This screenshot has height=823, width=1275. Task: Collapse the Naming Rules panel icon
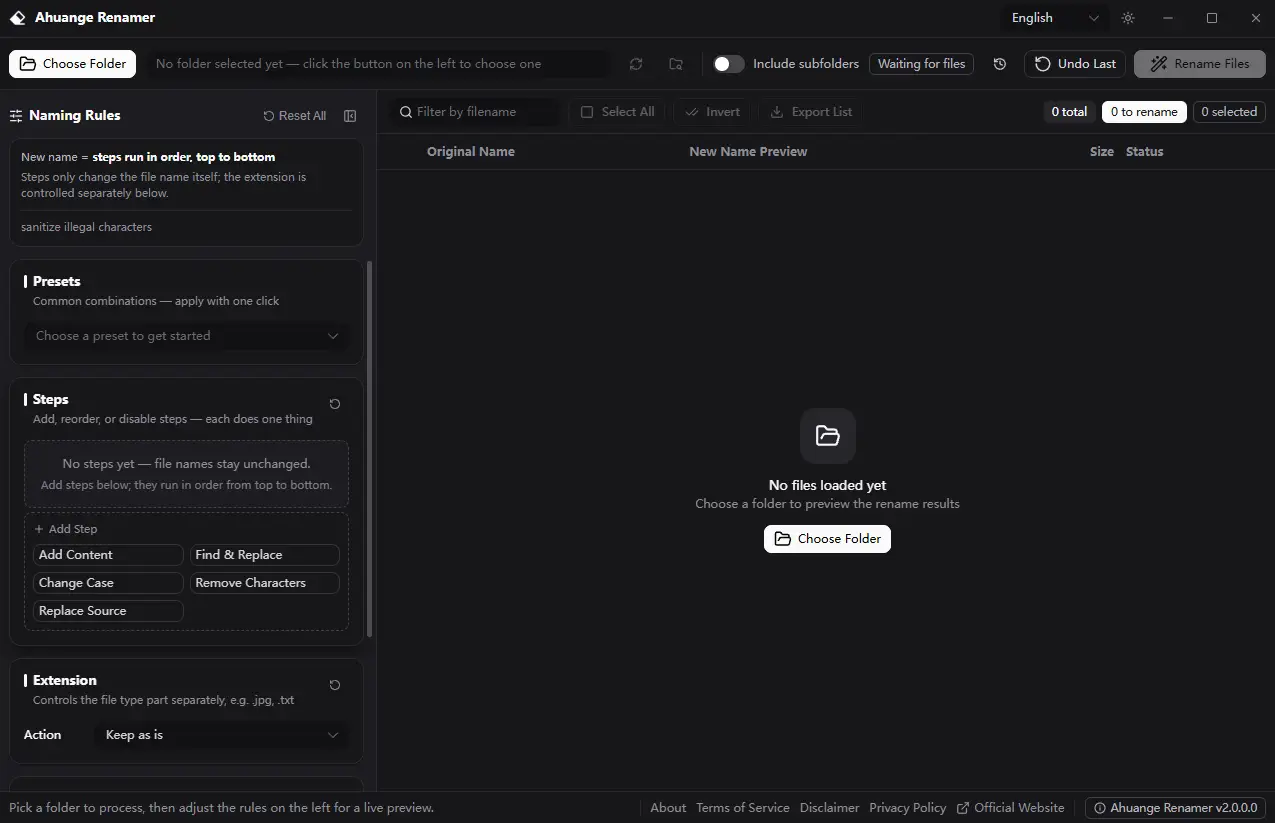coord(350,116)
